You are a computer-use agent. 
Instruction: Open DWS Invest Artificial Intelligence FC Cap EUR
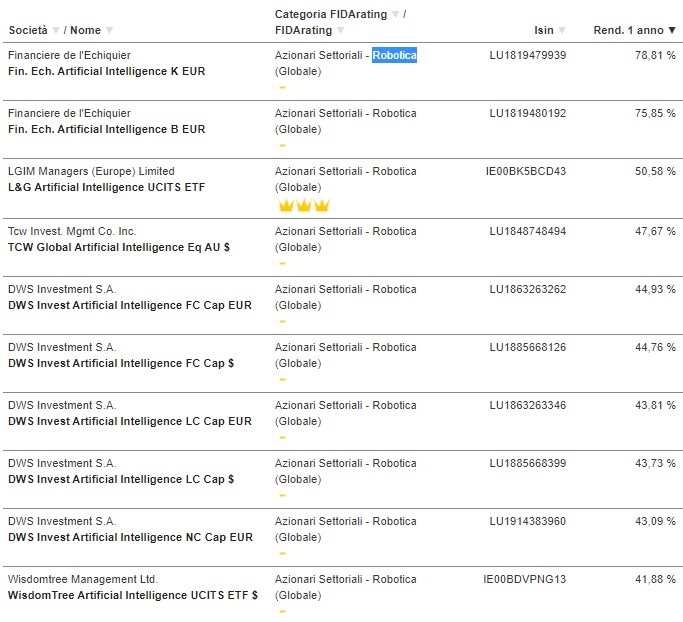(130, 305)
